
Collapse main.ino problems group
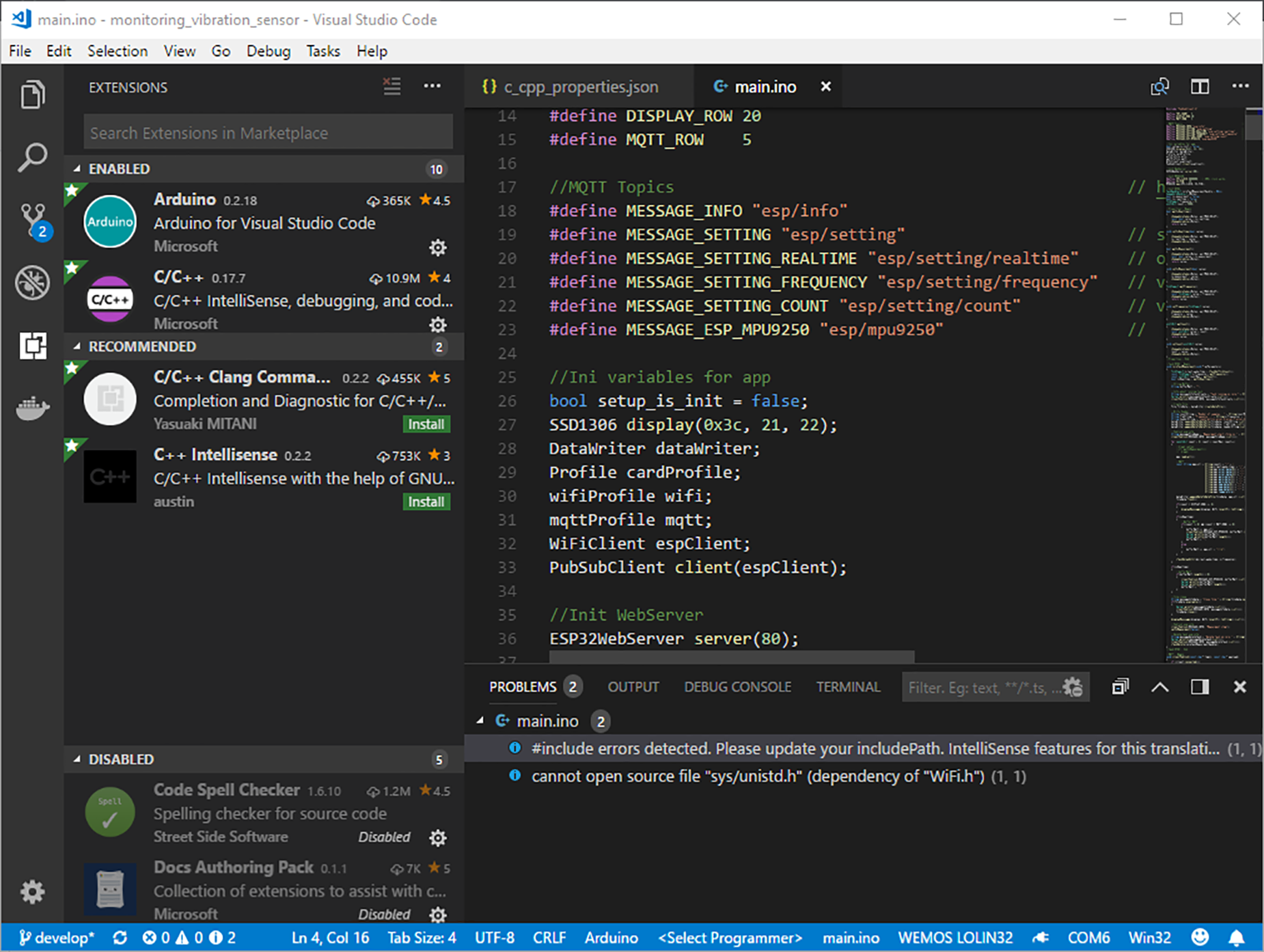pyautogui.click(x=480, y=721)
